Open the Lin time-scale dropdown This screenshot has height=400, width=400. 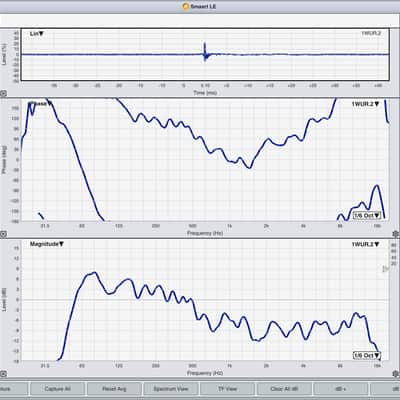(37, 34)
